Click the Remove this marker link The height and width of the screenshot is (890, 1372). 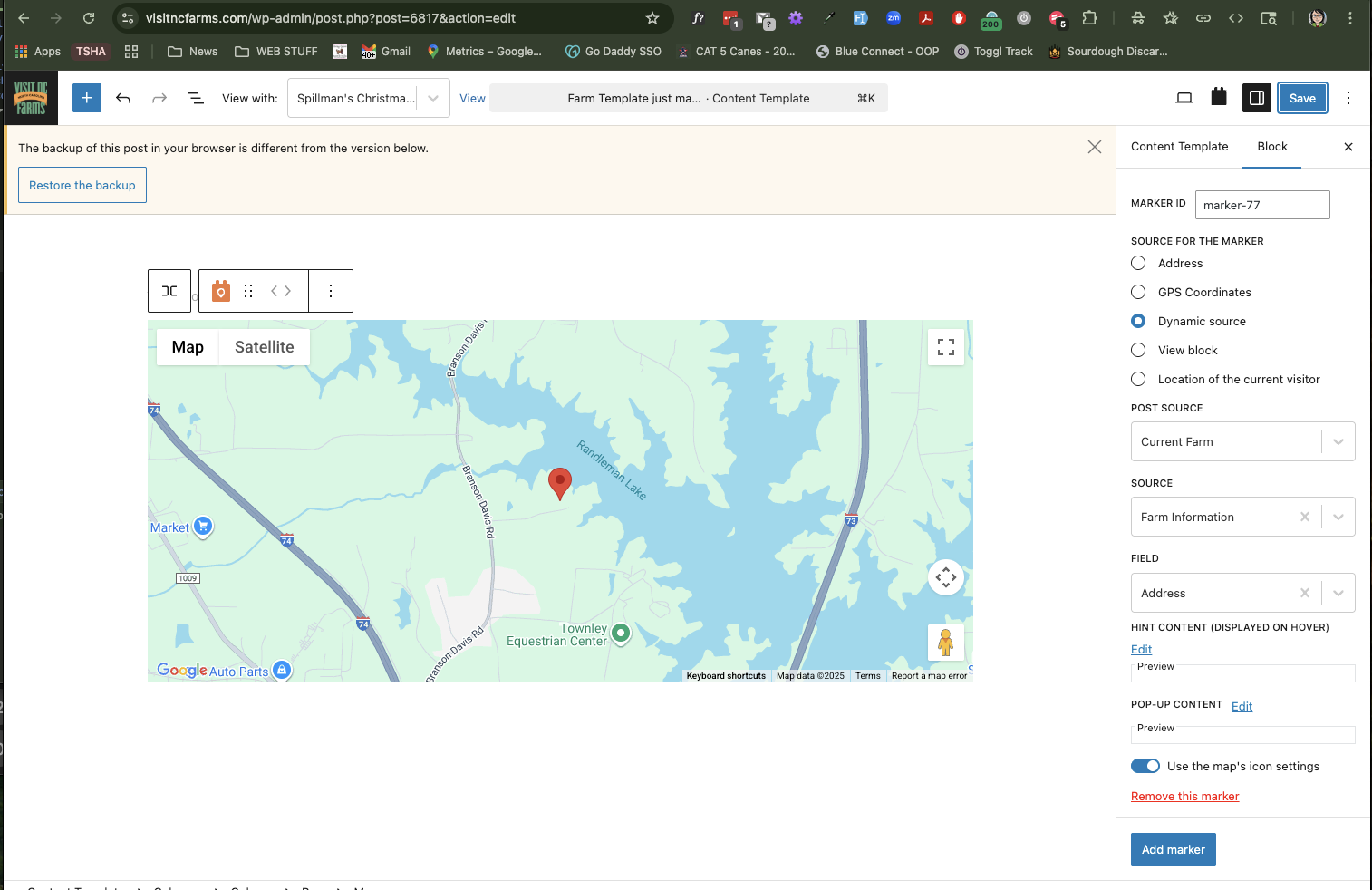pyautogui.click(x=1184, y=796)
